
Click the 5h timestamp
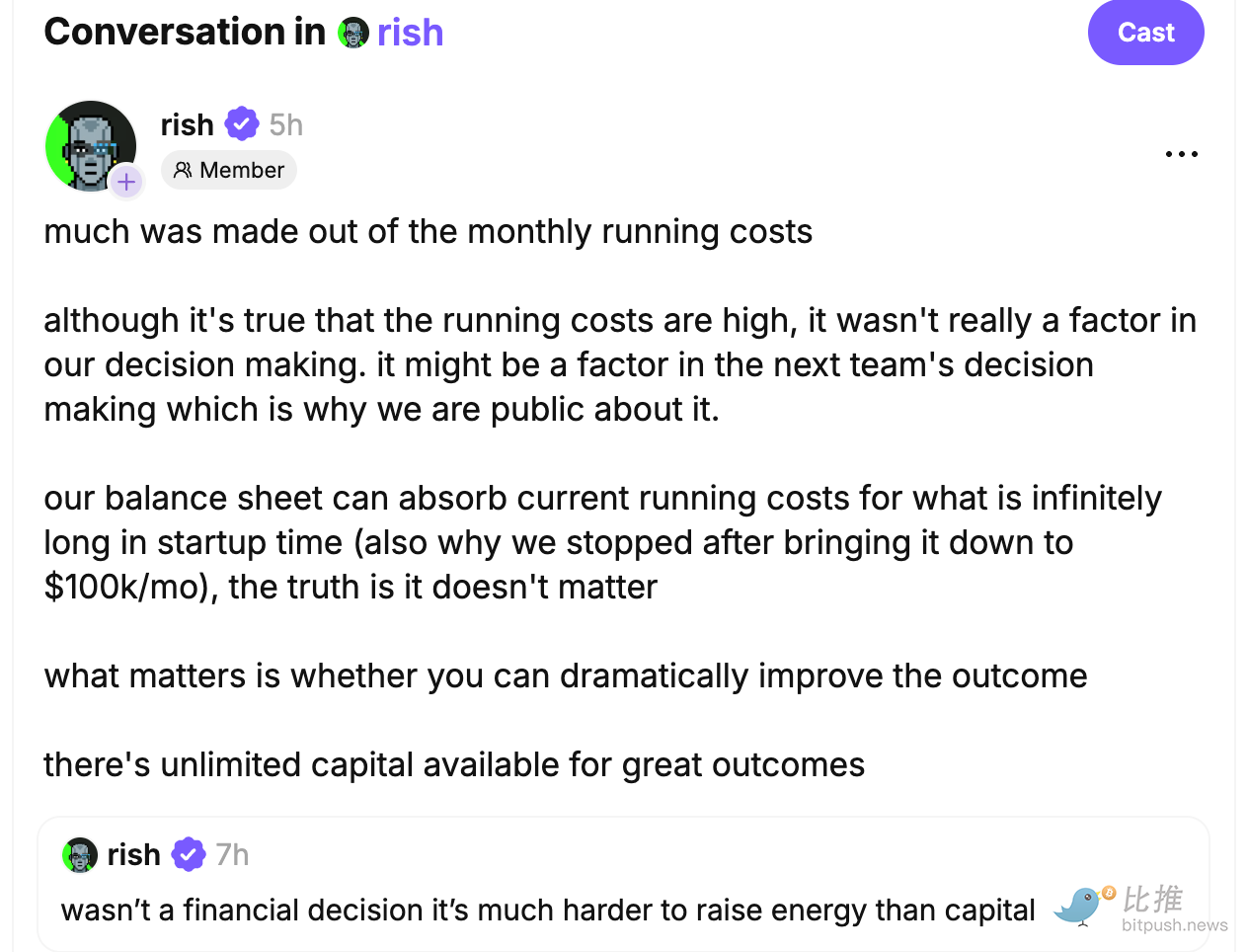point(286,124)
